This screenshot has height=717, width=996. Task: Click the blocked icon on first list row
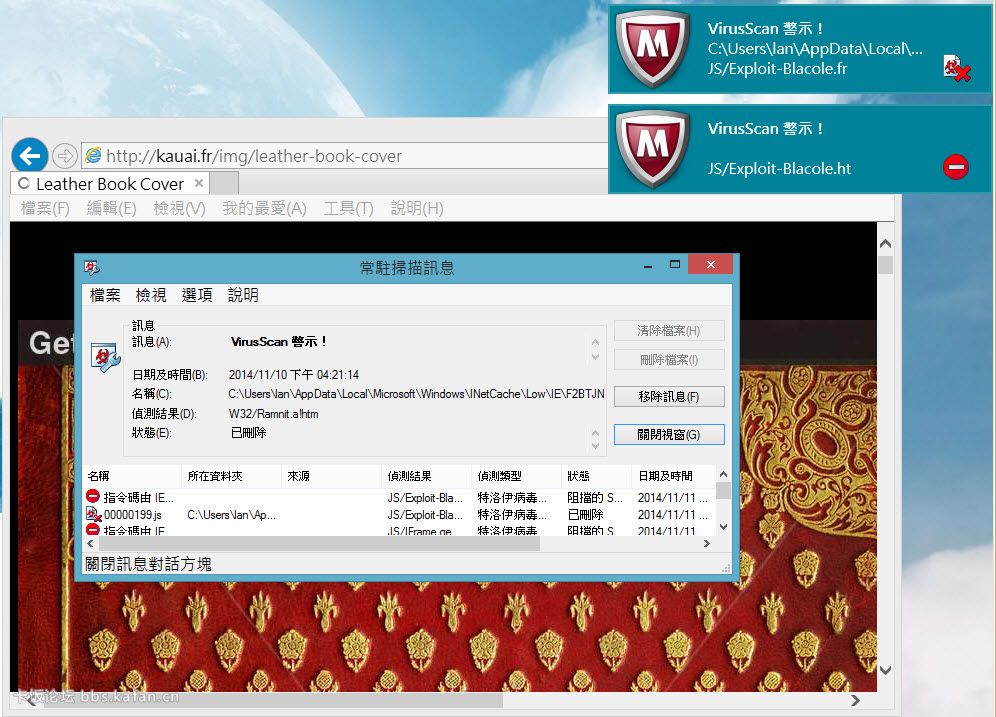pos(93,496)
